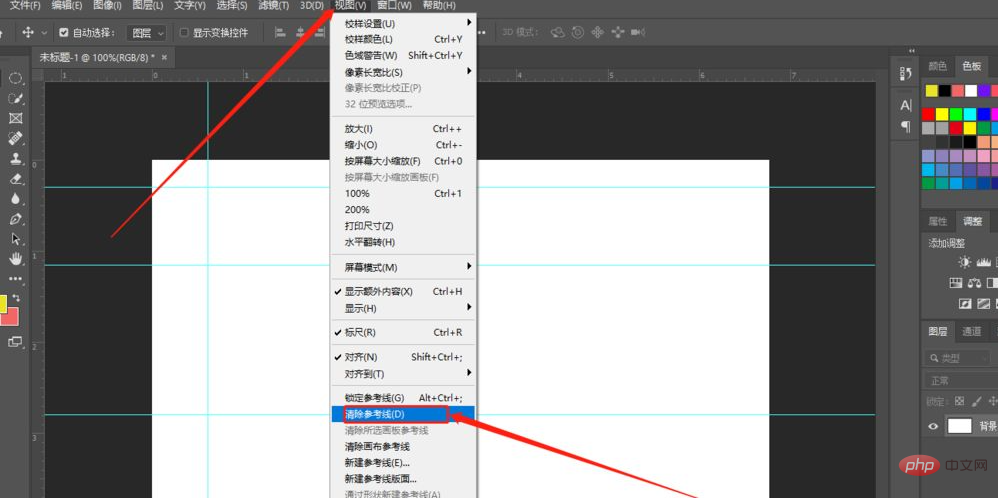The height and width of the screenshot is (498, 998).
Task: Click lock transparent pixels icon
Action: (960, 401)
